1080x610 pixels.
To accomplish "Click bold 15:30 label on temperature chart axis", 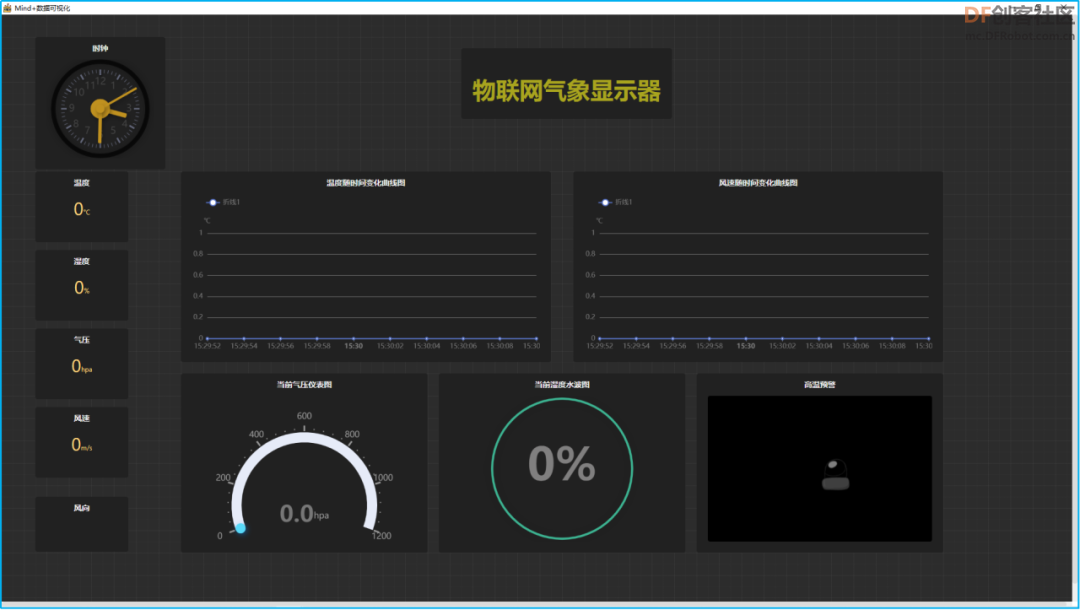I will click(353, 346).
